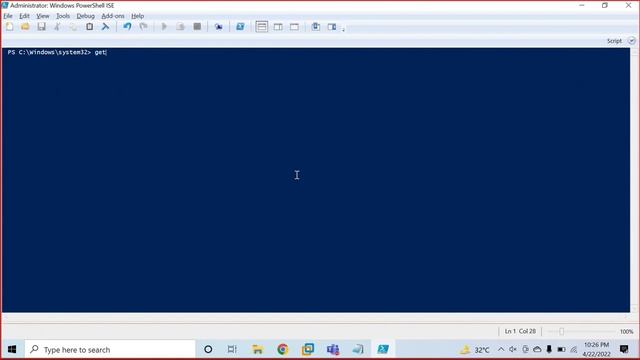Expand the Script pane with the arrow
Screen dimensions: 640x360
tap(631, 41)
